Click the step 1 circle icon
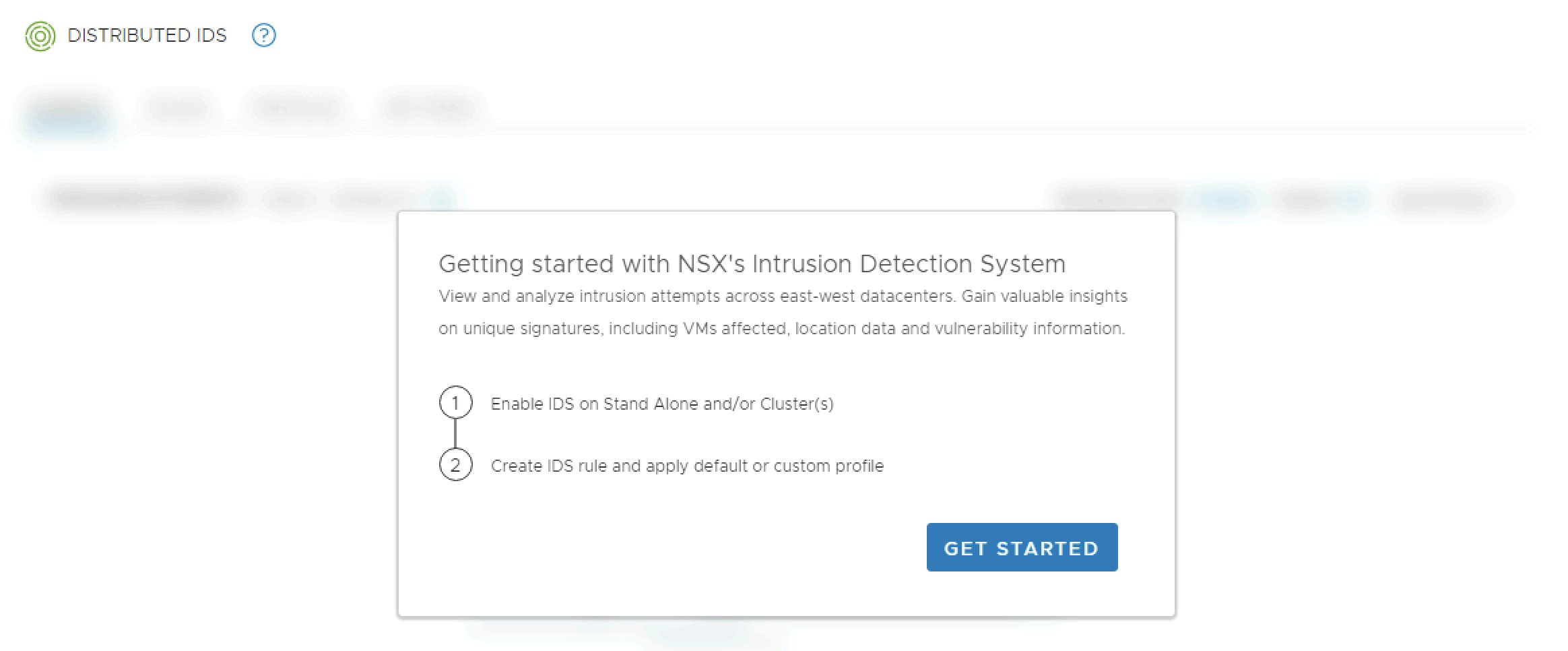The width and height of the screenshot is (1568, 651). tap(455, 403)
